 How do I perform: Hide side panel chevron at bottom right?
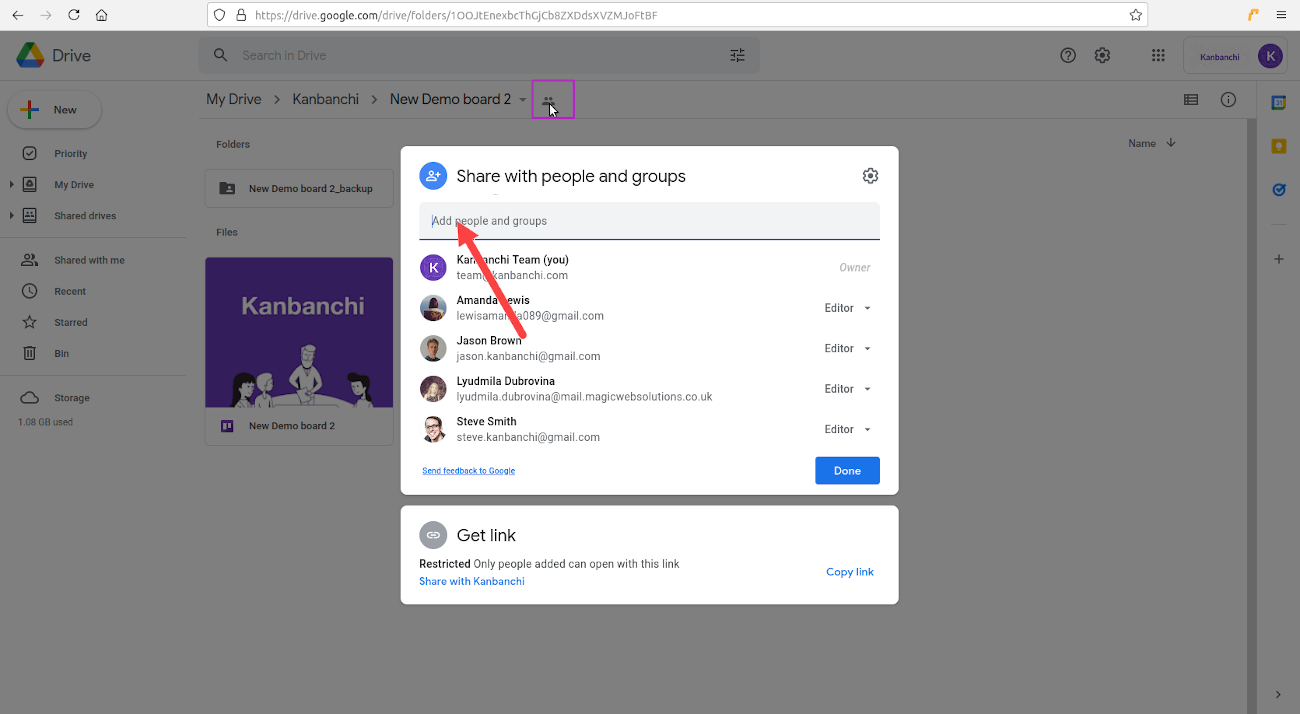point(1278,694)
